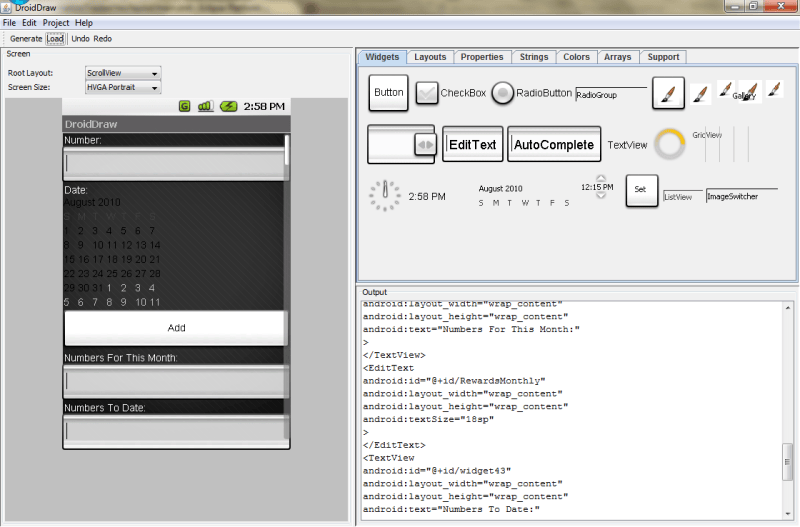Viewport: 800px width, 527px height.
Task: Click the Output panel scrollbar thumb
Action: point(787,462)
